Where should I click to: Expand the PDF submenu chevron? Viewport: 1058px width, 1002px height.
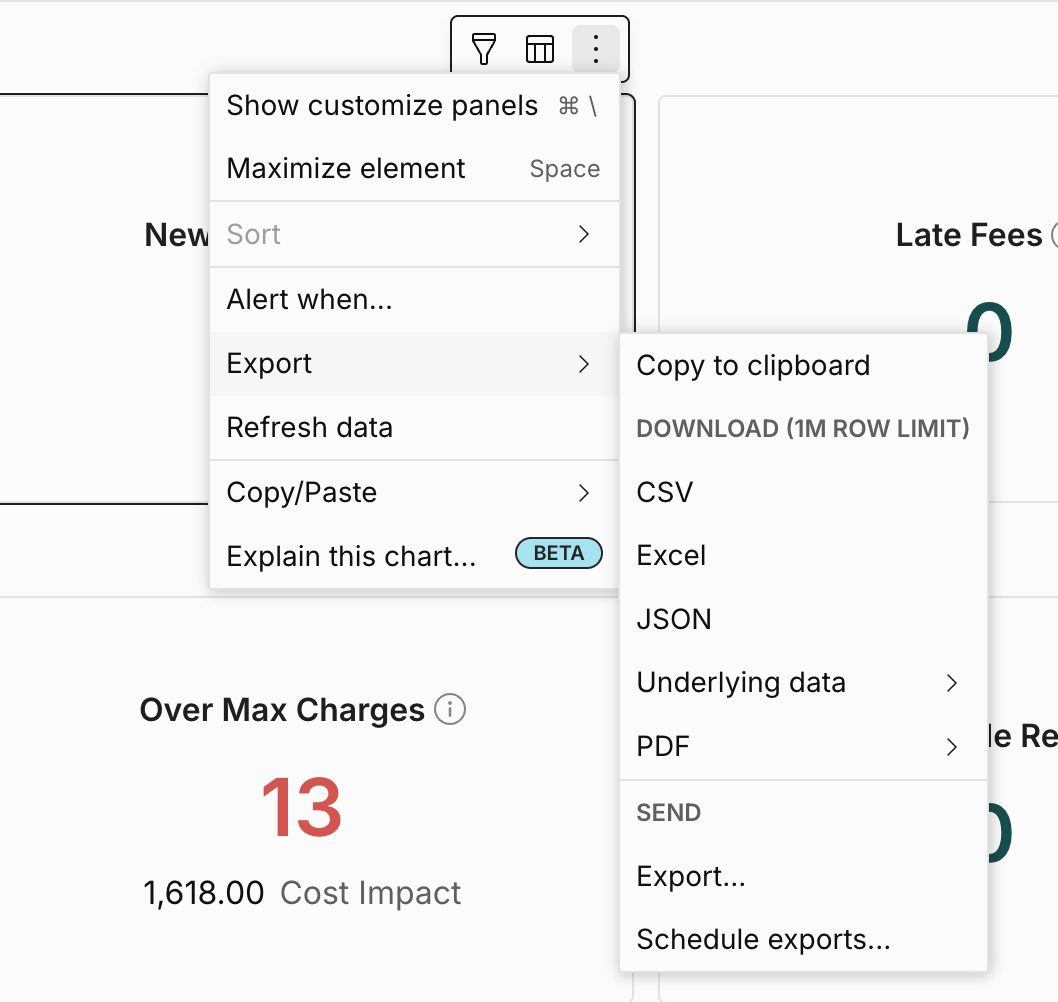tap(951, 747)
